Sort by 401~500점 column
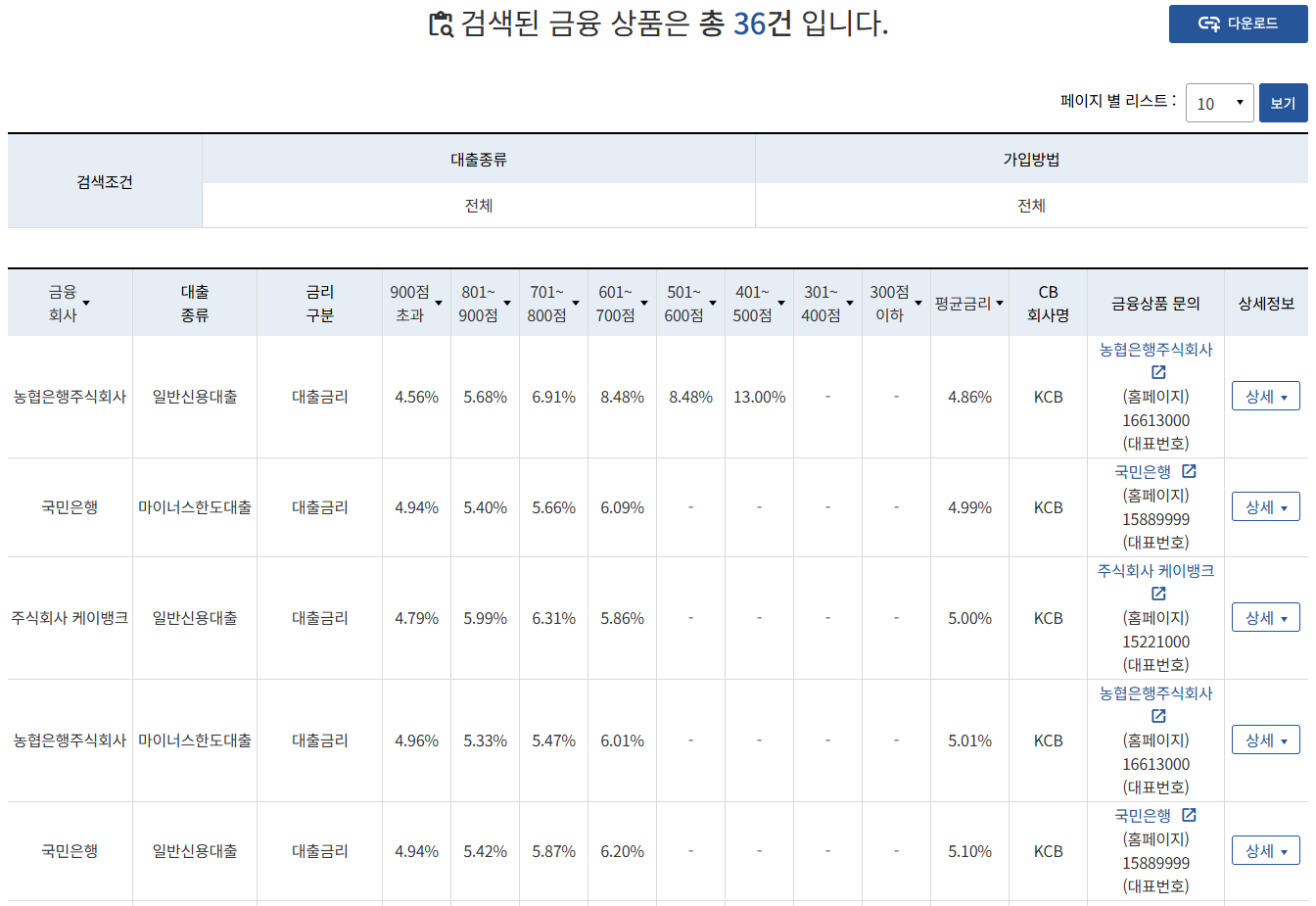The height and width of the screenshot is (906, 1316). click(x=781, y=304)
